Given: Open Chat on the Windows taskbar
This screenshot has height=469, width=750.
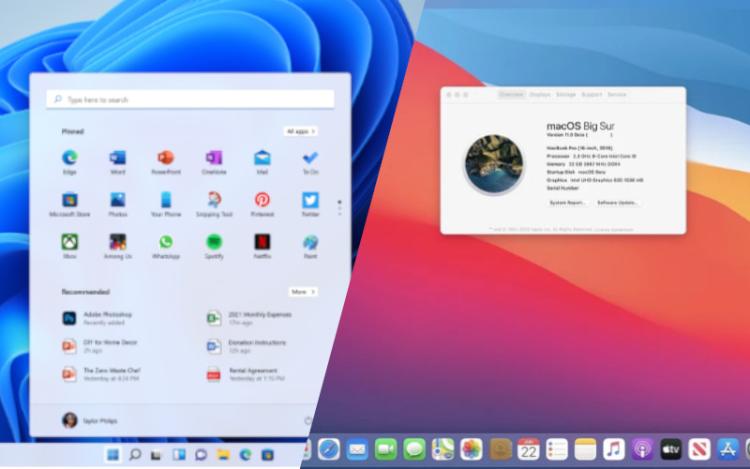Looking at the screenshot, I should point(201,455).
